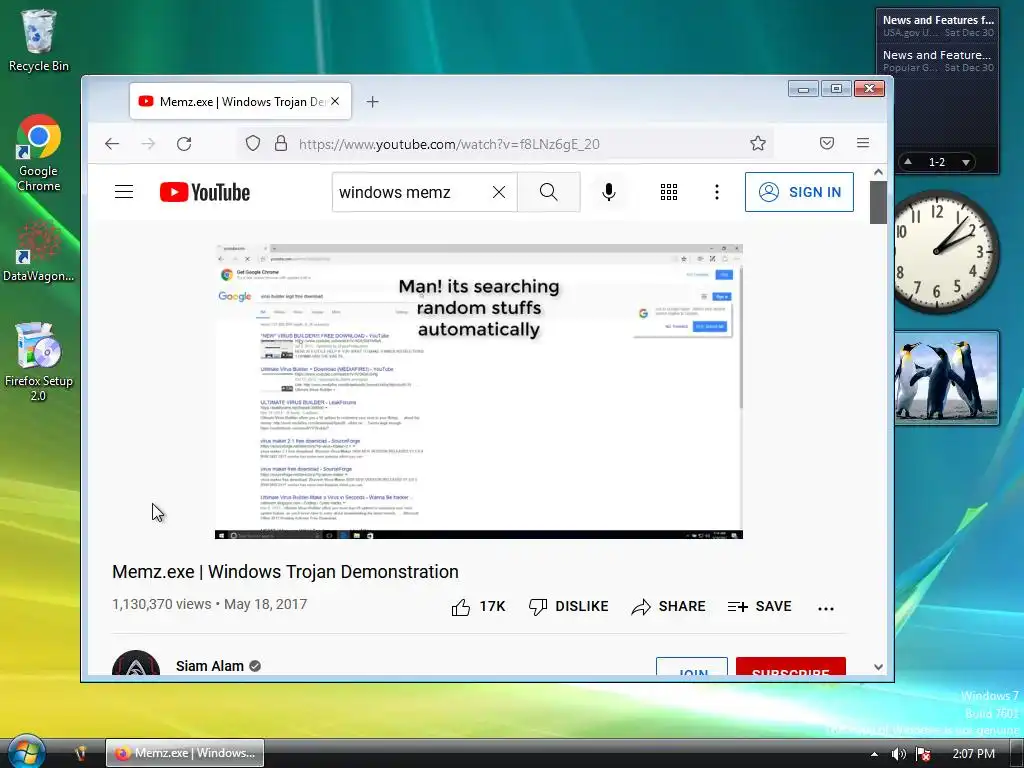The image size is (1024, 768).
Task: Open the volume speaker tray icon
Action: [899, 754]
